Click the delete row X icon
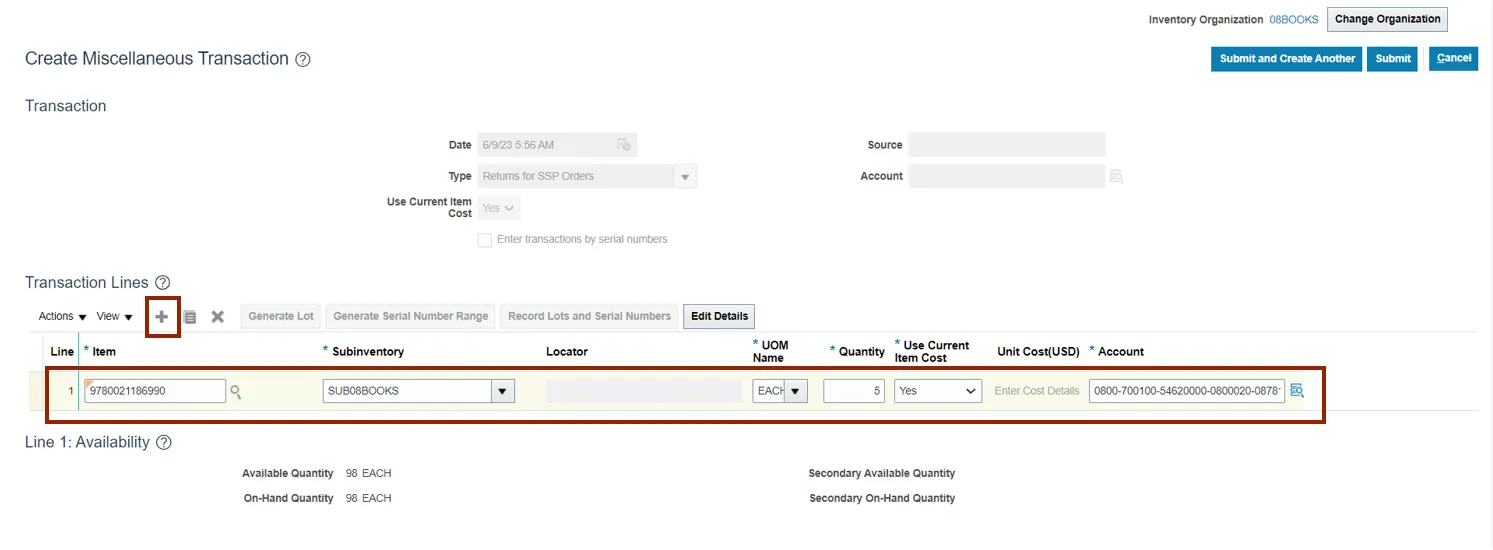Image resolution: width=1493 pixels, height=550 pixels. (217, 316)
